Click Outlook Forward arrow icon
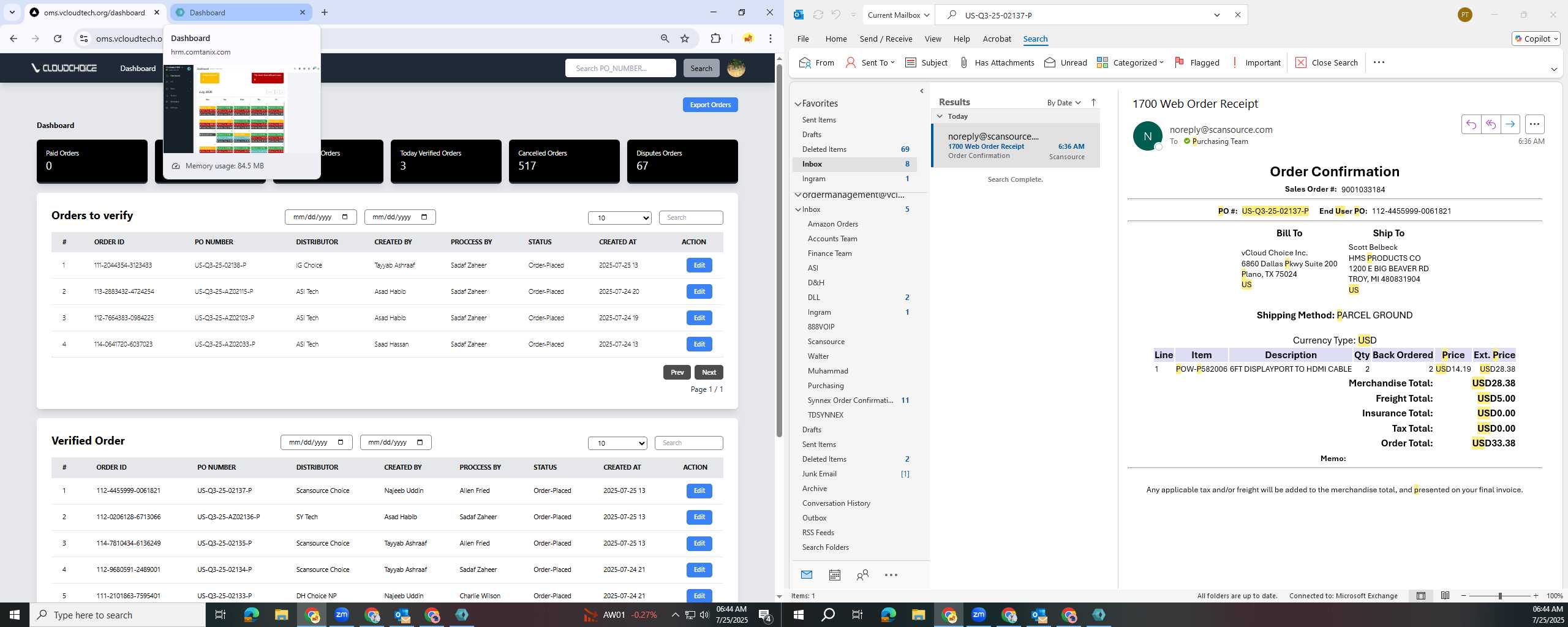 click(x=1510, y=124)
